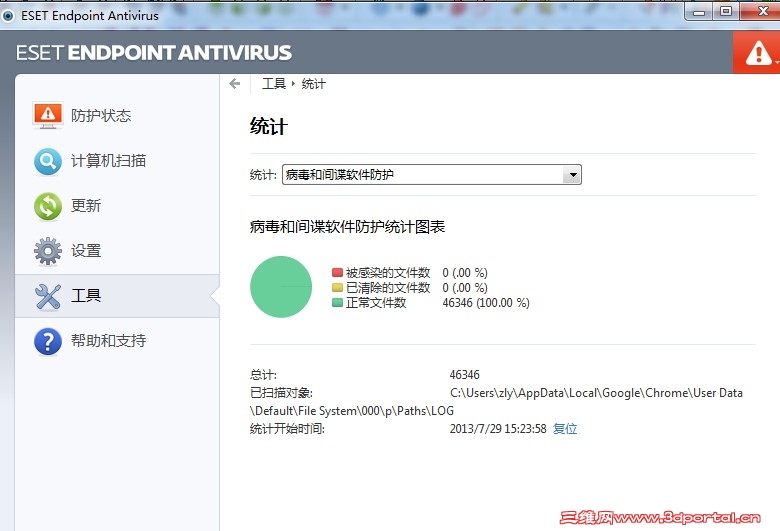Open the 统计 type dropdown arrow
Screen dimensions: 780x531
click(x=573, y=175)
